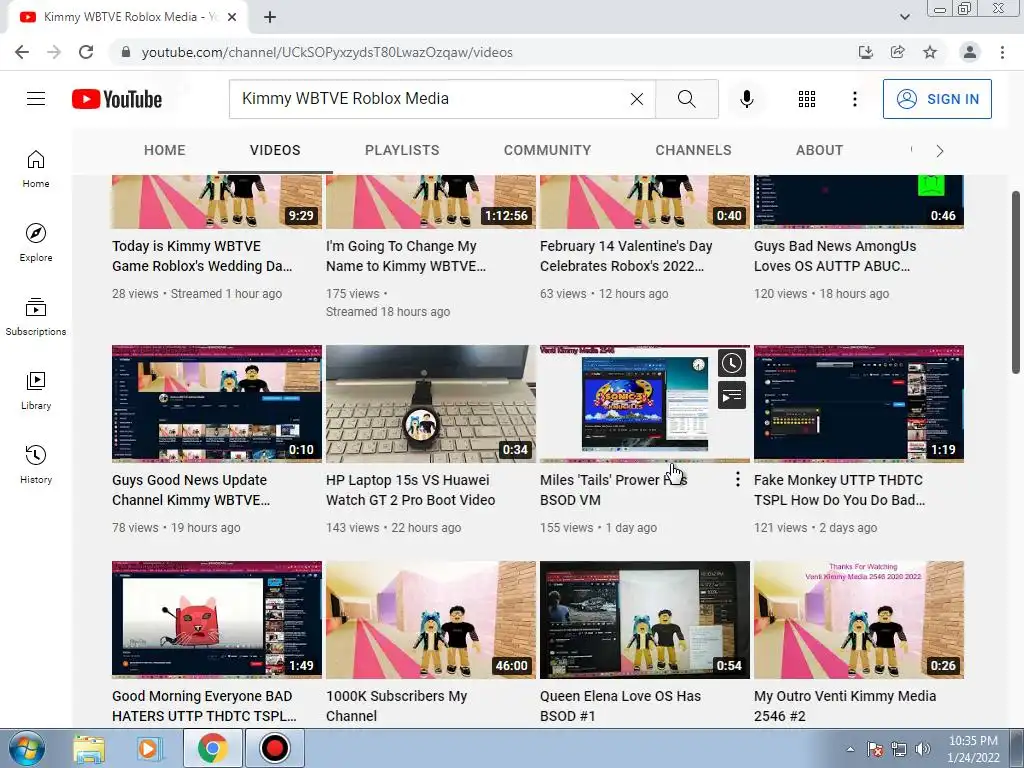1024x768 pixels.
Task: Close the Kimmy WBTVE Roblox Media tab
Action: (231, 17)
